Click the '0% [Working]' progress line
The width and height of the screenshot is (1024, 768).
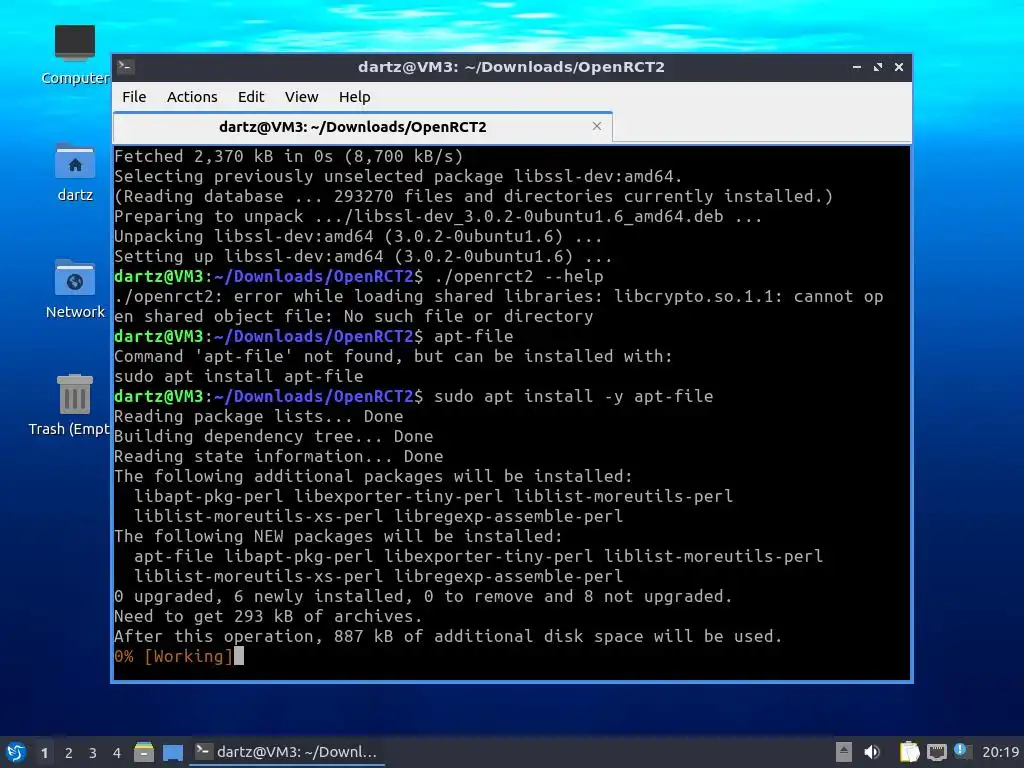(x=173, y=656)
